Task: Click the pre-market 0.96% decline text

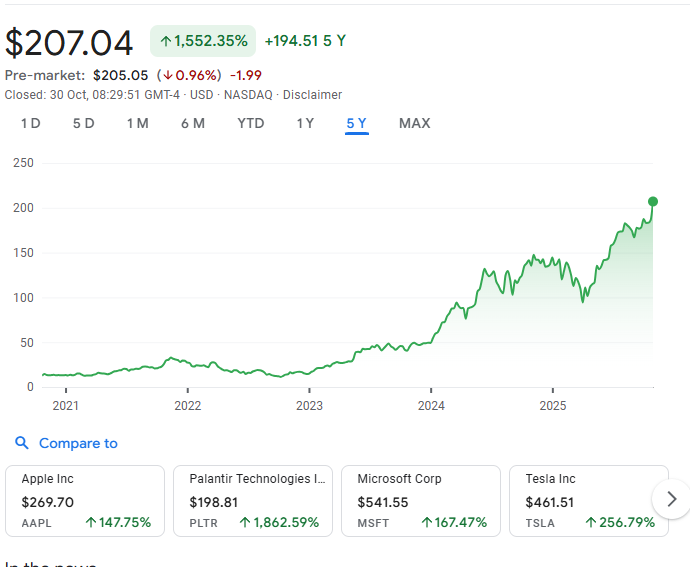Action: pos(189,75)
